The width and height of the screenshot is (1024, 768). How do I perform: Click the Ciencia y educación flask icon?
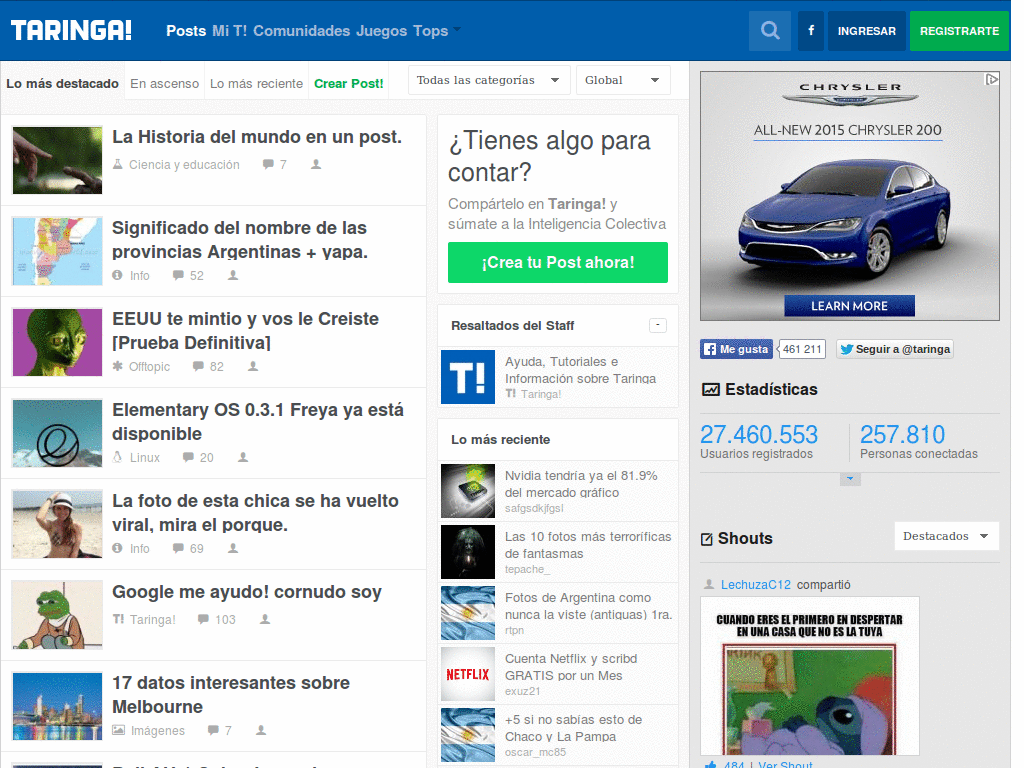[x=118, y=164]
